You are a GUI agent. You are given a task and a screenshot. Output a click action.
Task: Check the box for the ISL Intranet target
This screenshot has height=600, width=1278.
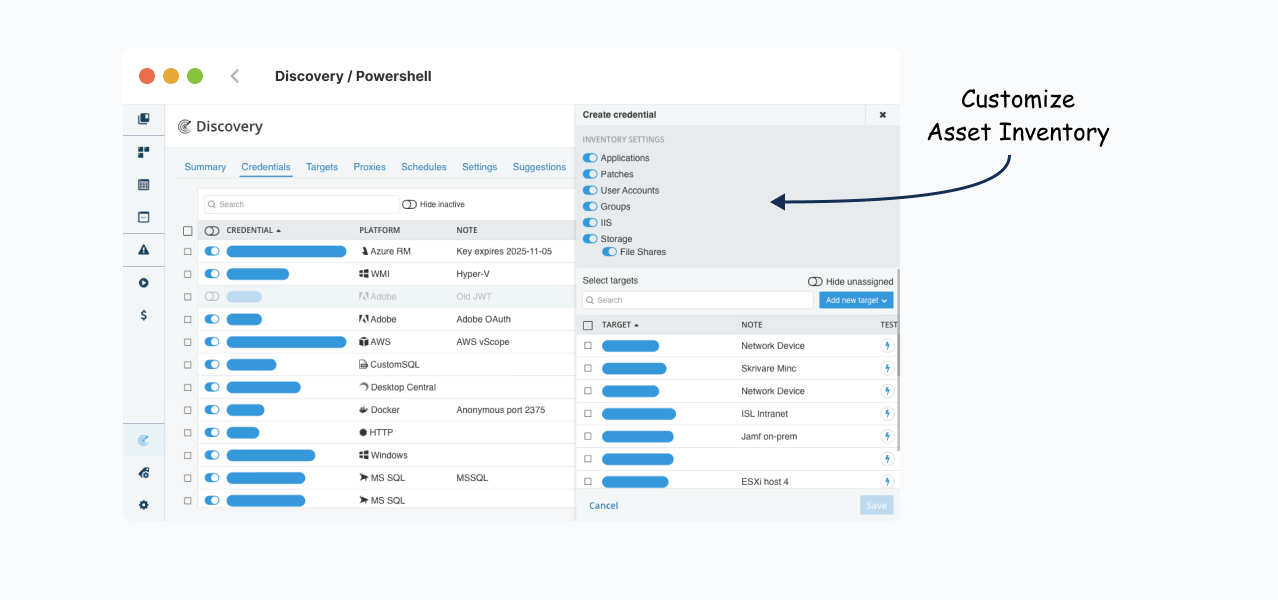(x=588, y=414)
